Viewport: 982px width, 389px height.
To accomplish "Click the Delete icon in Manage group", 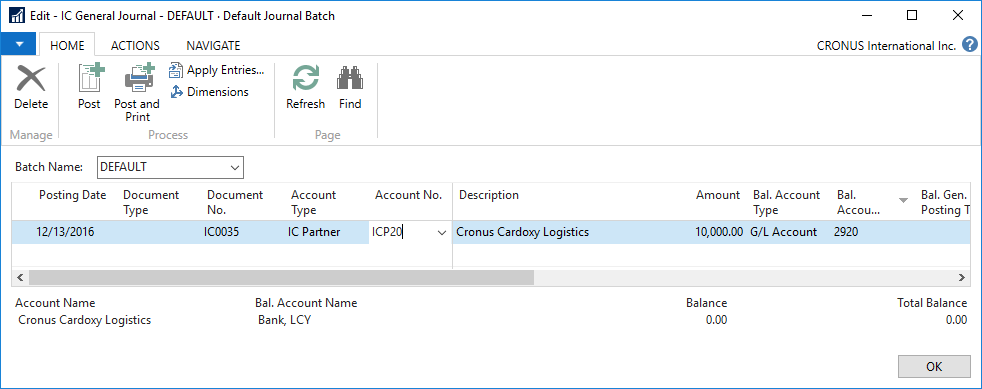I will tap(31, 80).
